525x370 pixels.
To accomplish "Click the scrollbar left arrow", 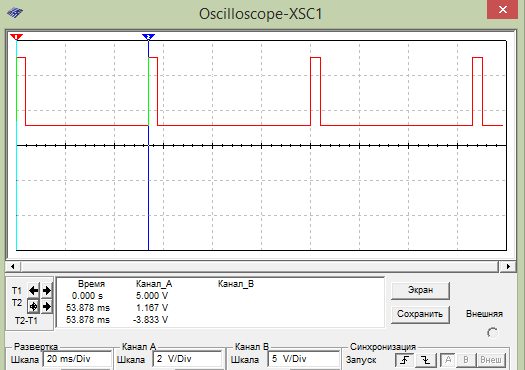I will [x=13, y=267].
